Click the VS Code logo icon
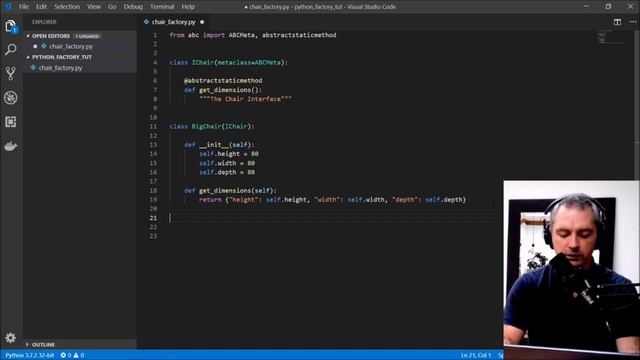 (x=8, y=7)
